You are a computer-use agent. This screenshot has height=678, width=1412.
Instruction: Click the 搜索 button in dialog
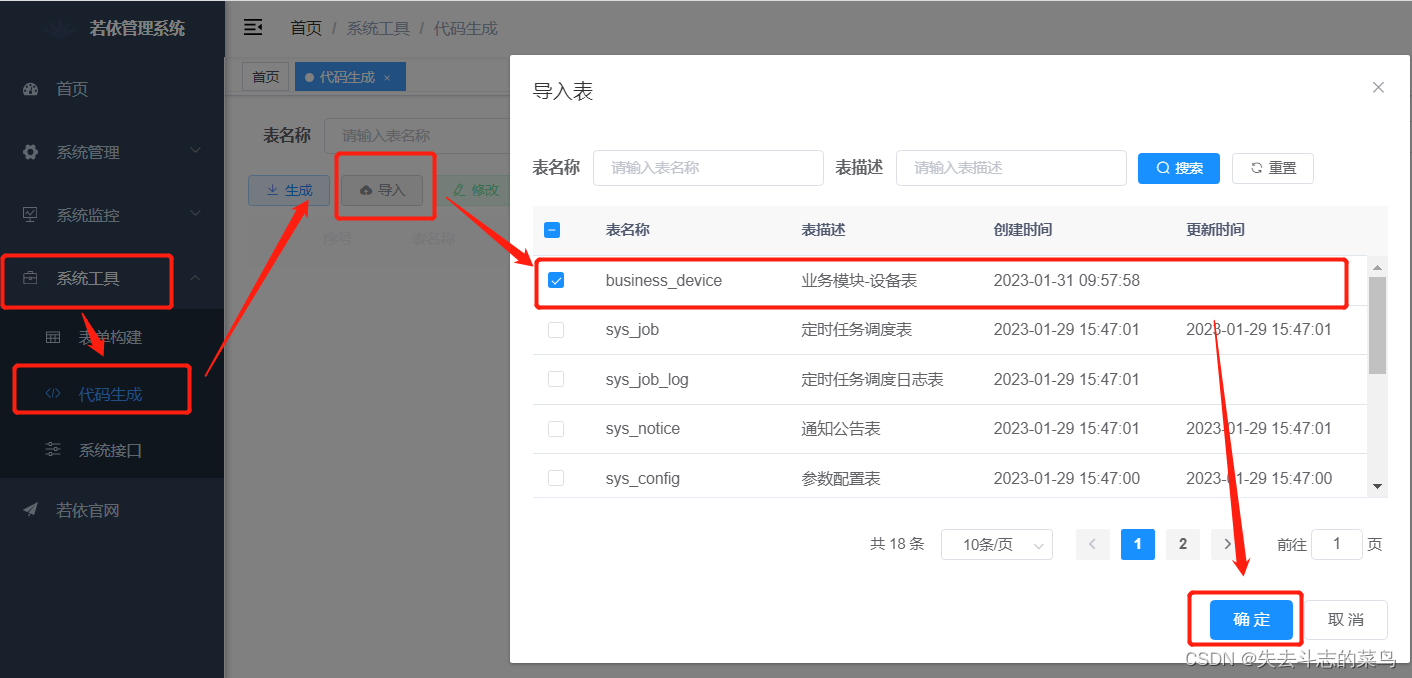[1179, 168]
